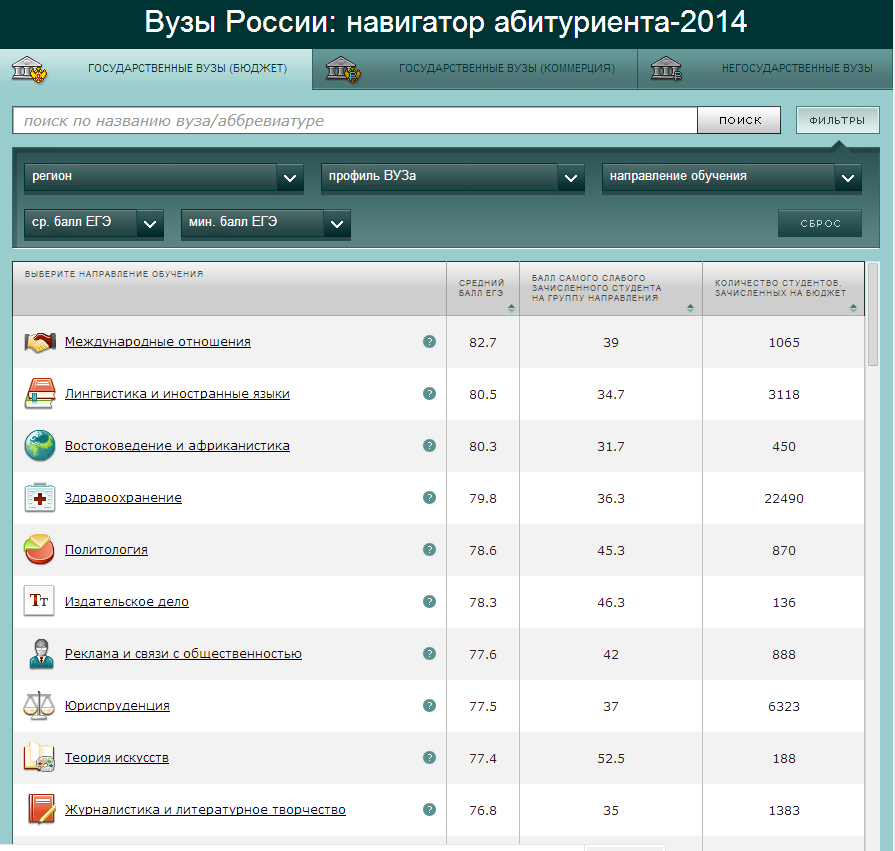Screen dimensions: 895x851
Task: Click the 22490 students value for Здравоохранение
Action: click(x=784, y=498)
